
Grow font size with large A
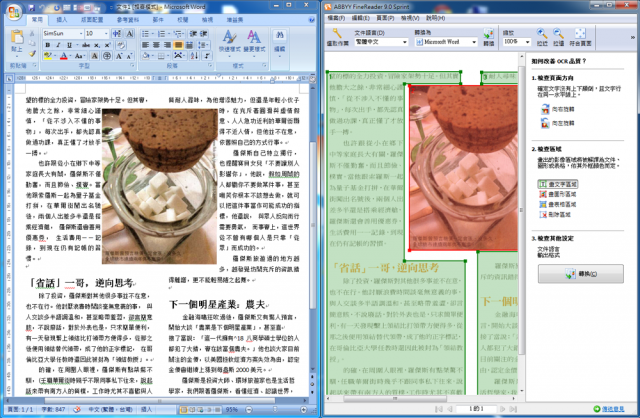point(119,56)
